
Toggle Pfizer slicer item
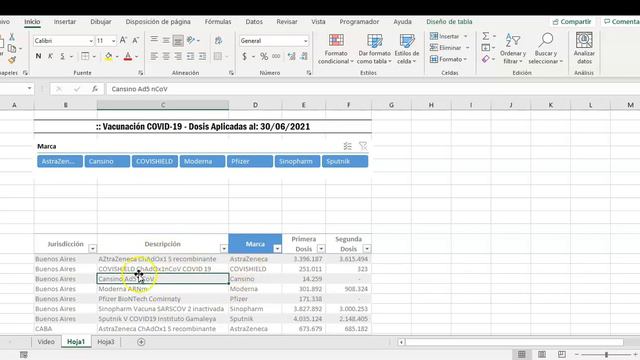(x=250, y=161)
